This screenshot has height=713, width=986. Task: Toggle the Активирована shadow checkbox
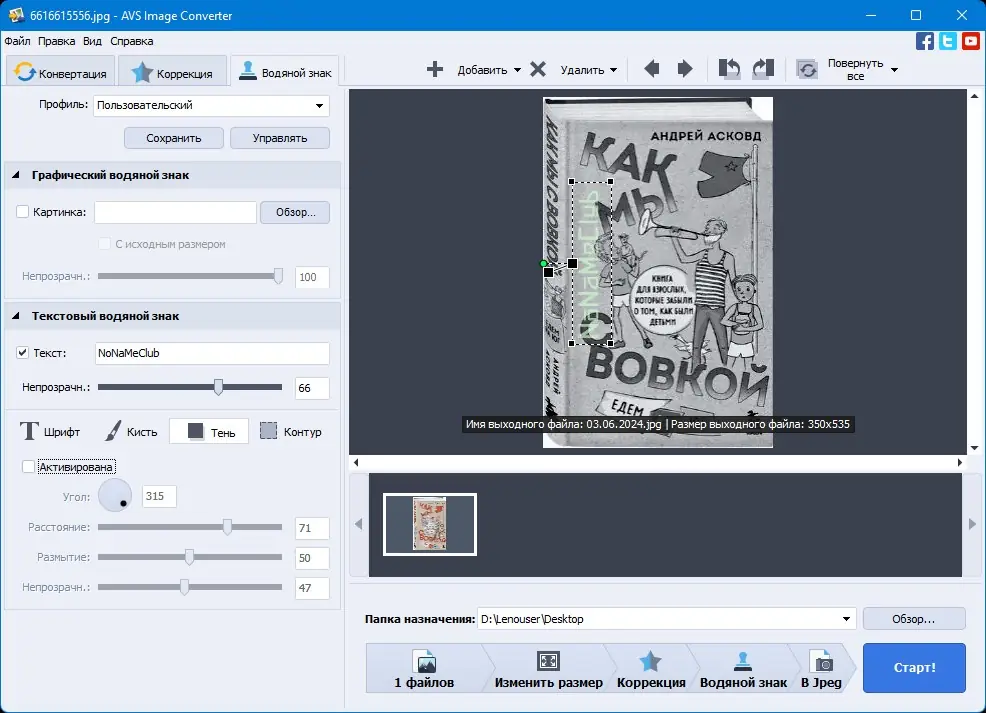(x=28, y=466)
